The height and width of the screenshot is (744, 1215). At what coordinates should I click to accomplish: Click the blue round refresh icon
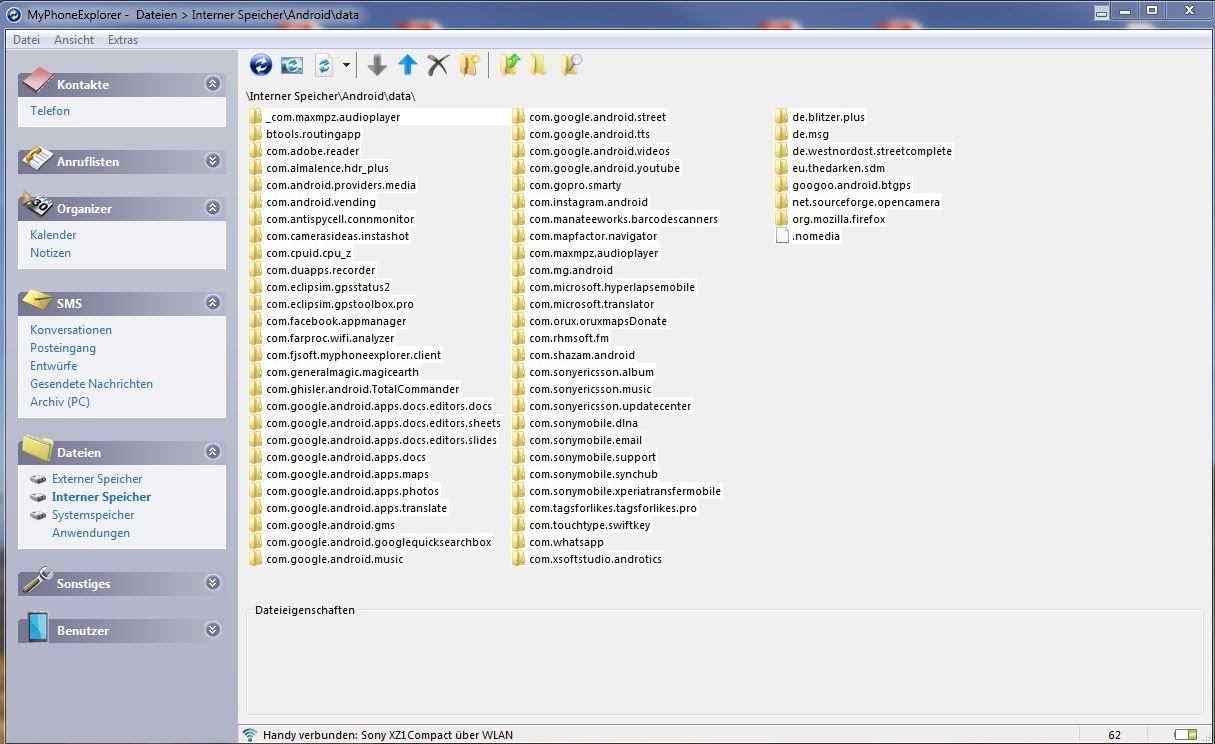point(261,65)
